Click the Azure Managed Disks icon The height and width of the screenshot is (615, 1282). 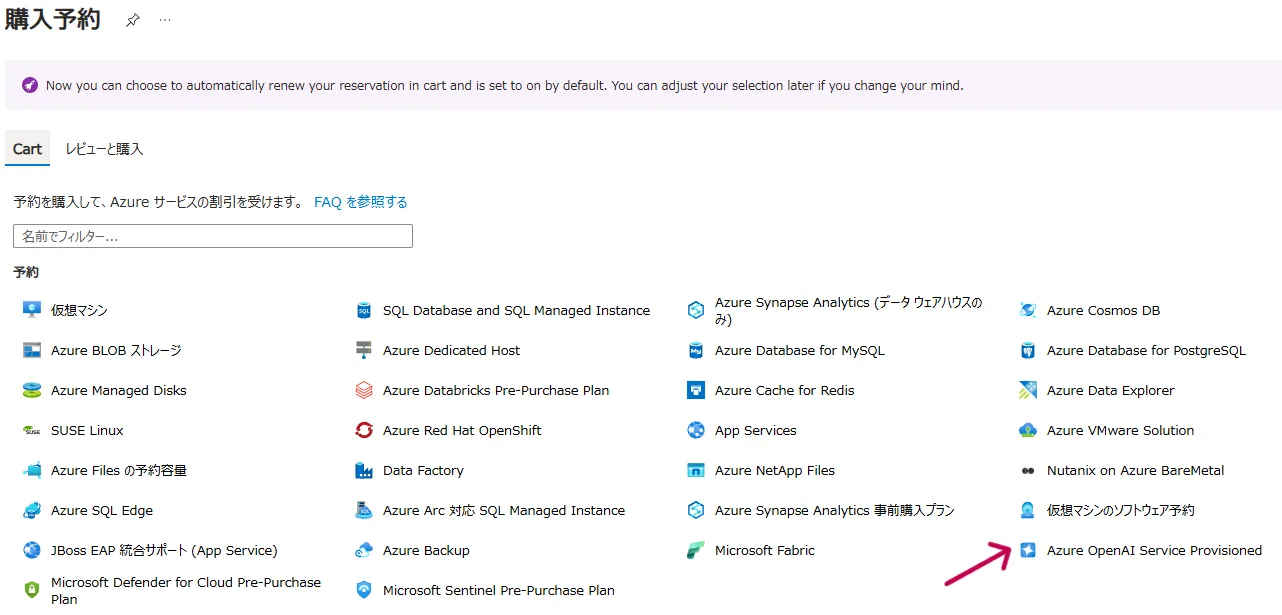(32, 390)
